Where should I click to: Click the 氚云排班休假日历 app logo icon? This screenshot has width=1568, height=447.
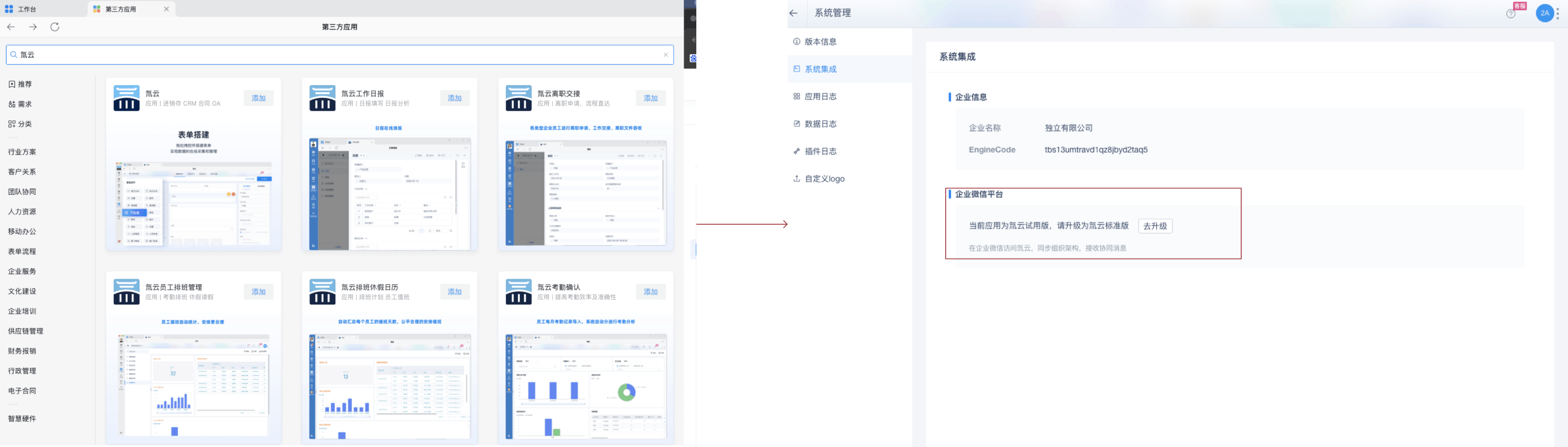pyautogui.click(x=323, y=291)
